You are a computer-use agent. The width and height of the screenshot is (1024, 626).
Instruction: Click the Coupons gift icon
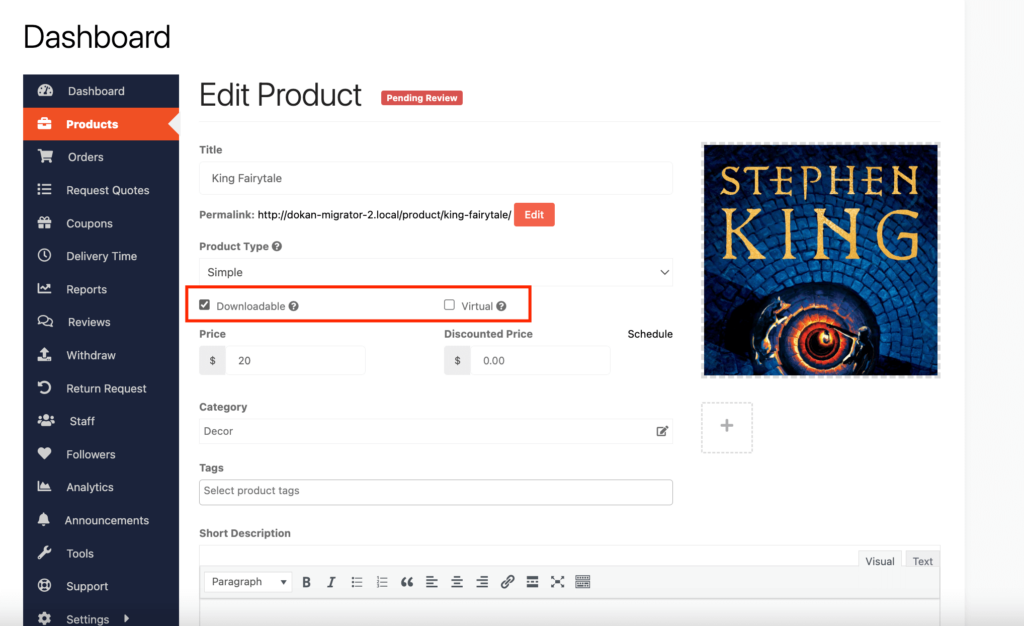click(x=44, y=223)
